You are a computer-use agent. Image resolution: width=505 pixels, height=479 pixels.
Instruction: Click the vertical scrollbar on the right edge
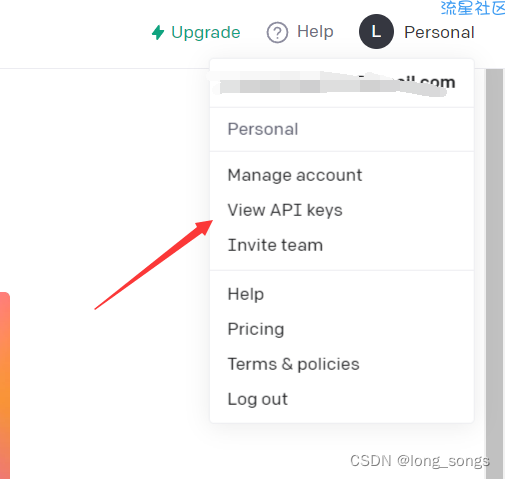click(494, 273)
